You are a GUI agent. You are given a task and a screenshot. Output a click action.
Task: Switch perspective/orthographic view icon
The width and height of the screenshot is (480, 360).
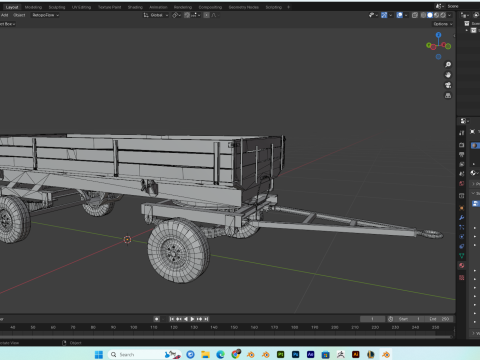tap(448, 96)
